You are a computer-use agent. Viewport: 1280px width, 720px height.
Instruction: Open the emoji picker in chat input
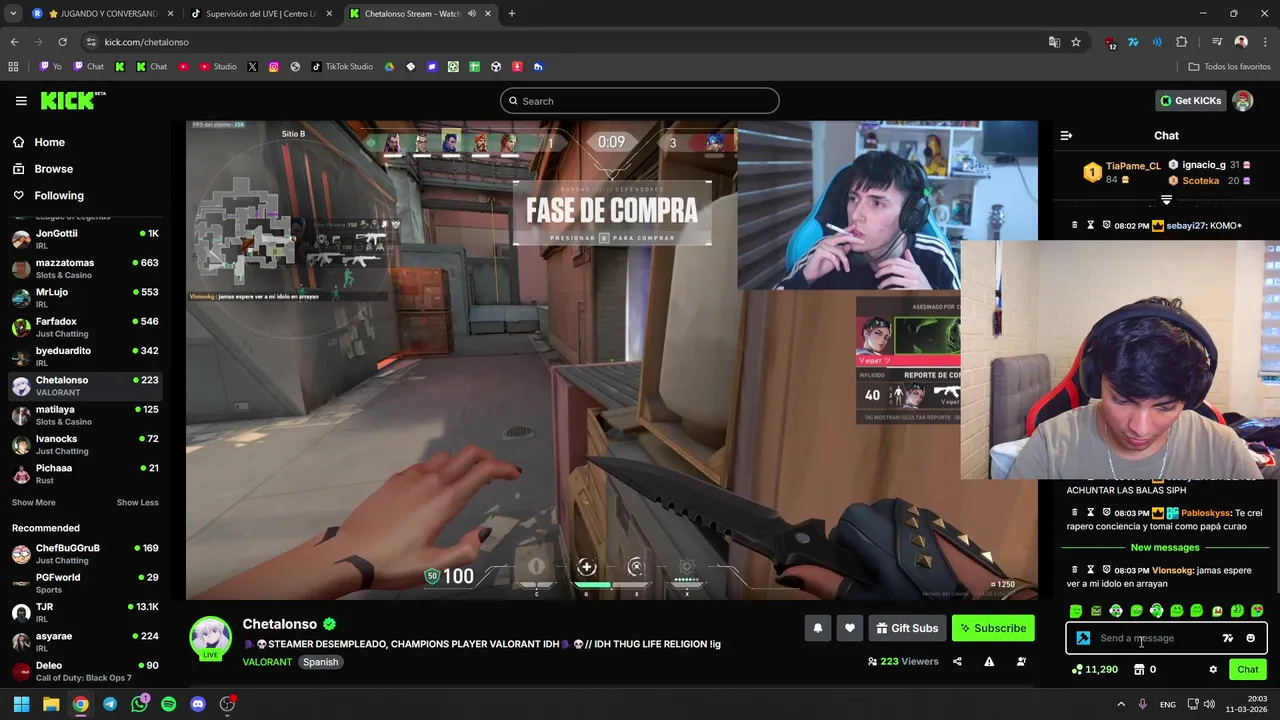pyautogui.click(x=1250, y=638)
